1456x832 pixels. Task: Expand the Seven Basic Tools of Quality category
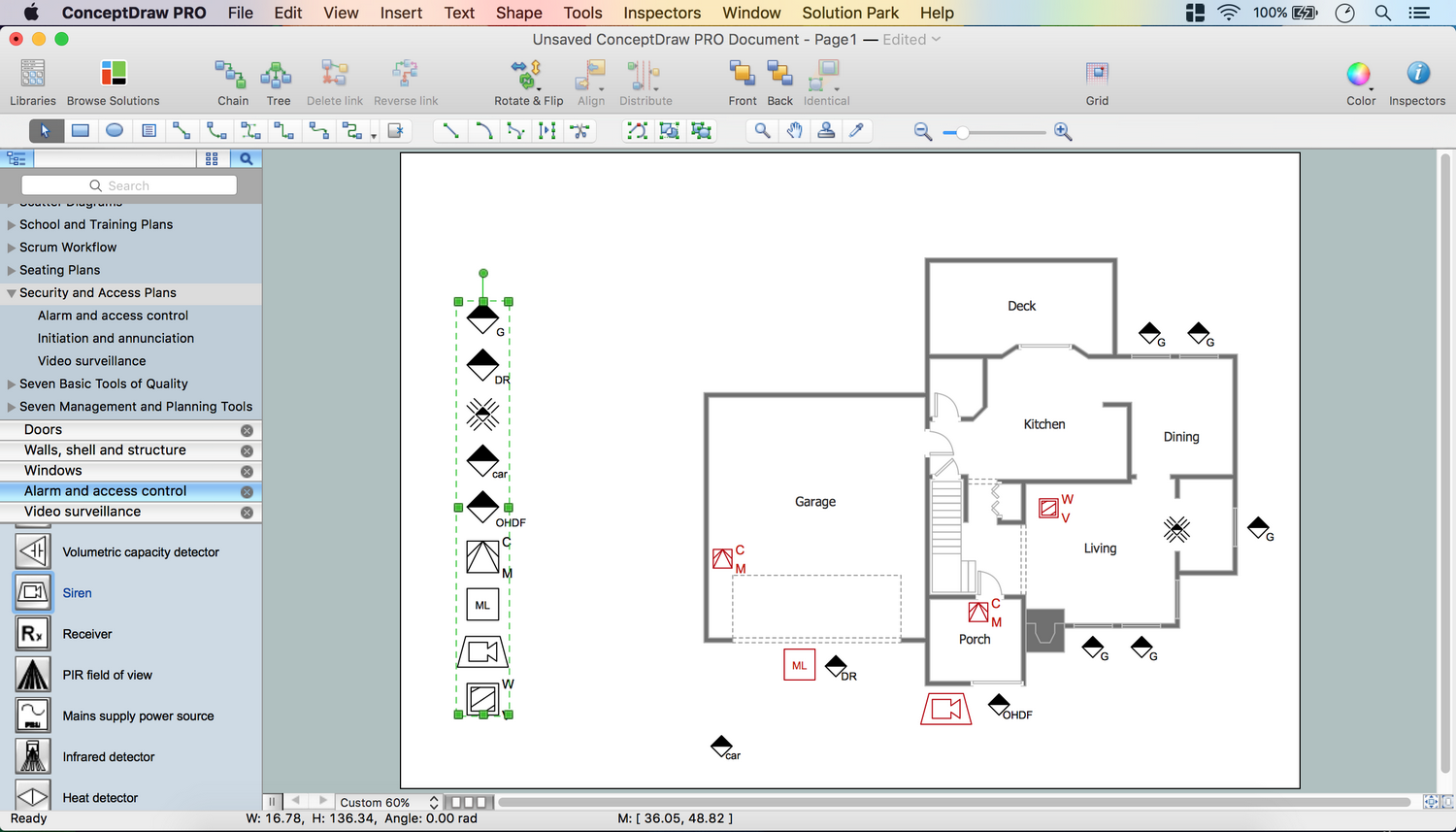tap(12, 384)
